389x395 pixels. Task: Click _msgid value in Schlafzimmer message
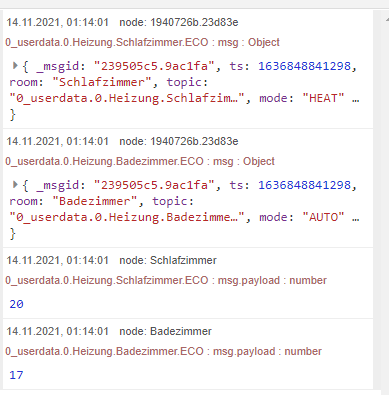point(154,66)
